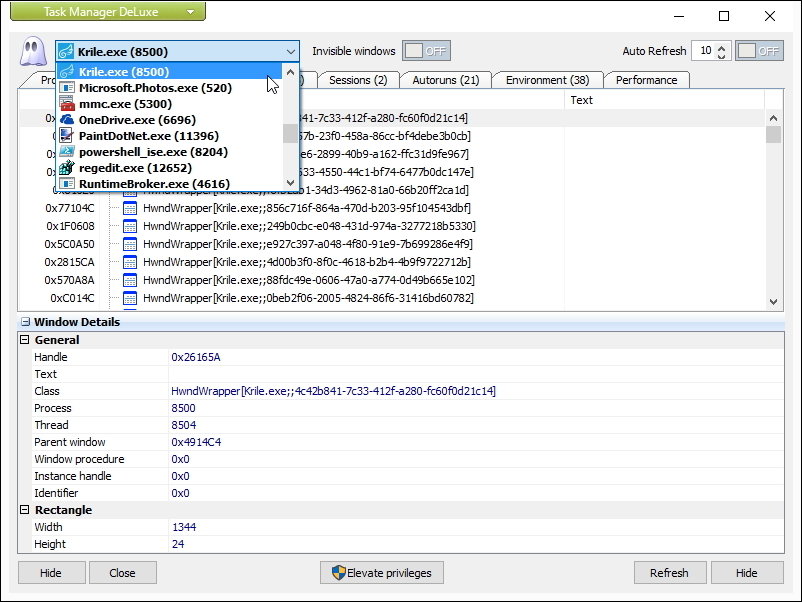Viewport: 802px width, 602px height.
Task: Click Width value 1344
Action: (x=184, y=527)
